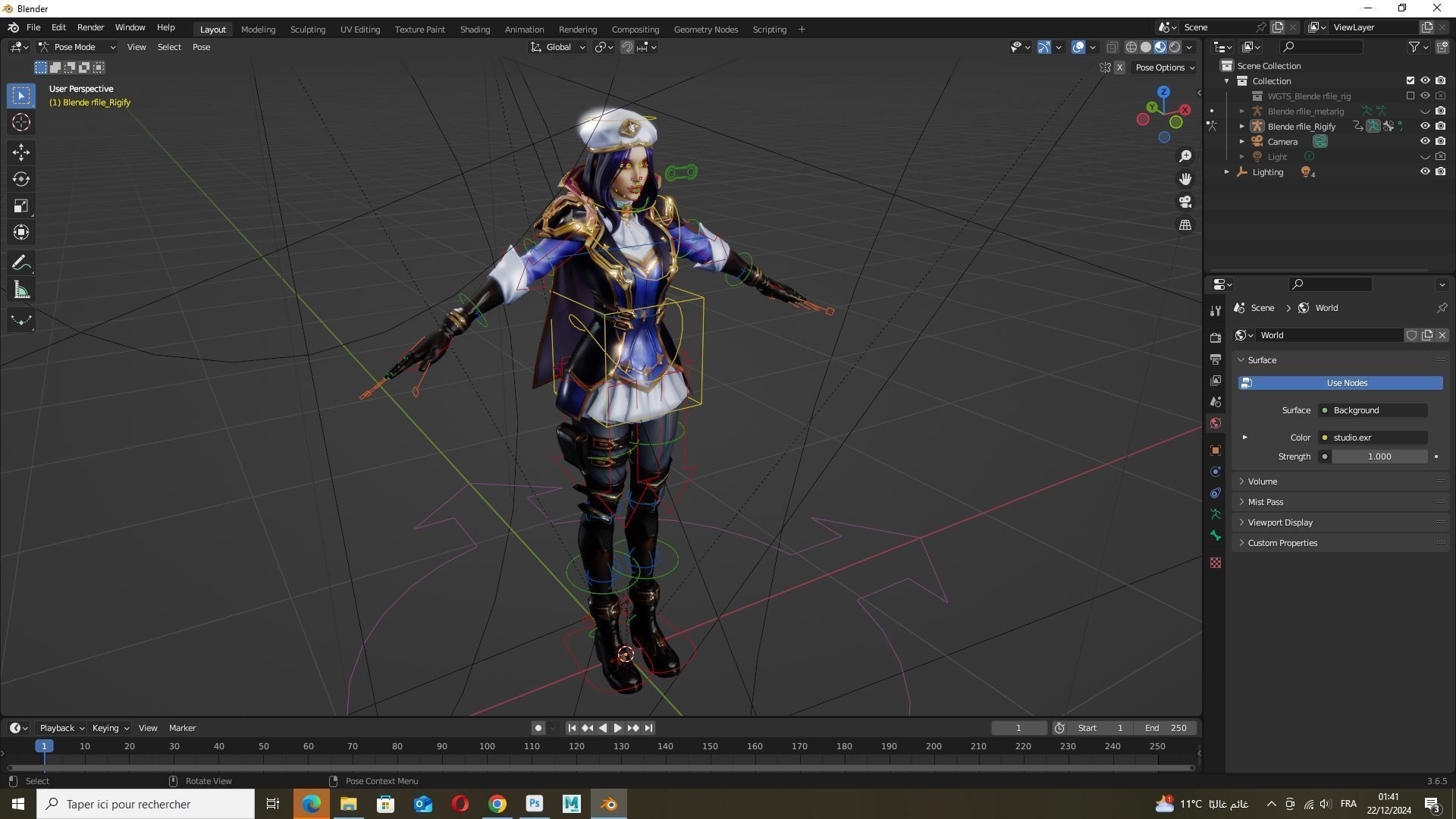Screen dimensions: 1456x819
Task: Click the zoom view magnifier icon
Action: pos(1185,156)
